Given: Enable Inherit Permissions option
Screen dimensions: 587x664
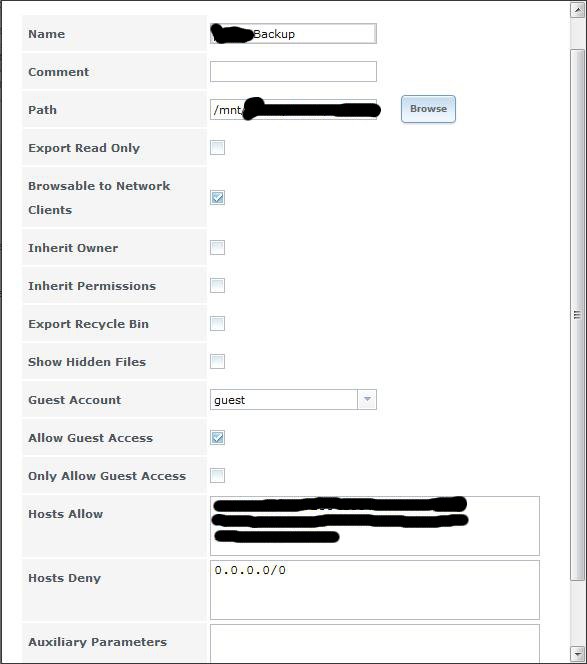Looking at the screenshot, I should pyautogui.click(x=217, y=285).
